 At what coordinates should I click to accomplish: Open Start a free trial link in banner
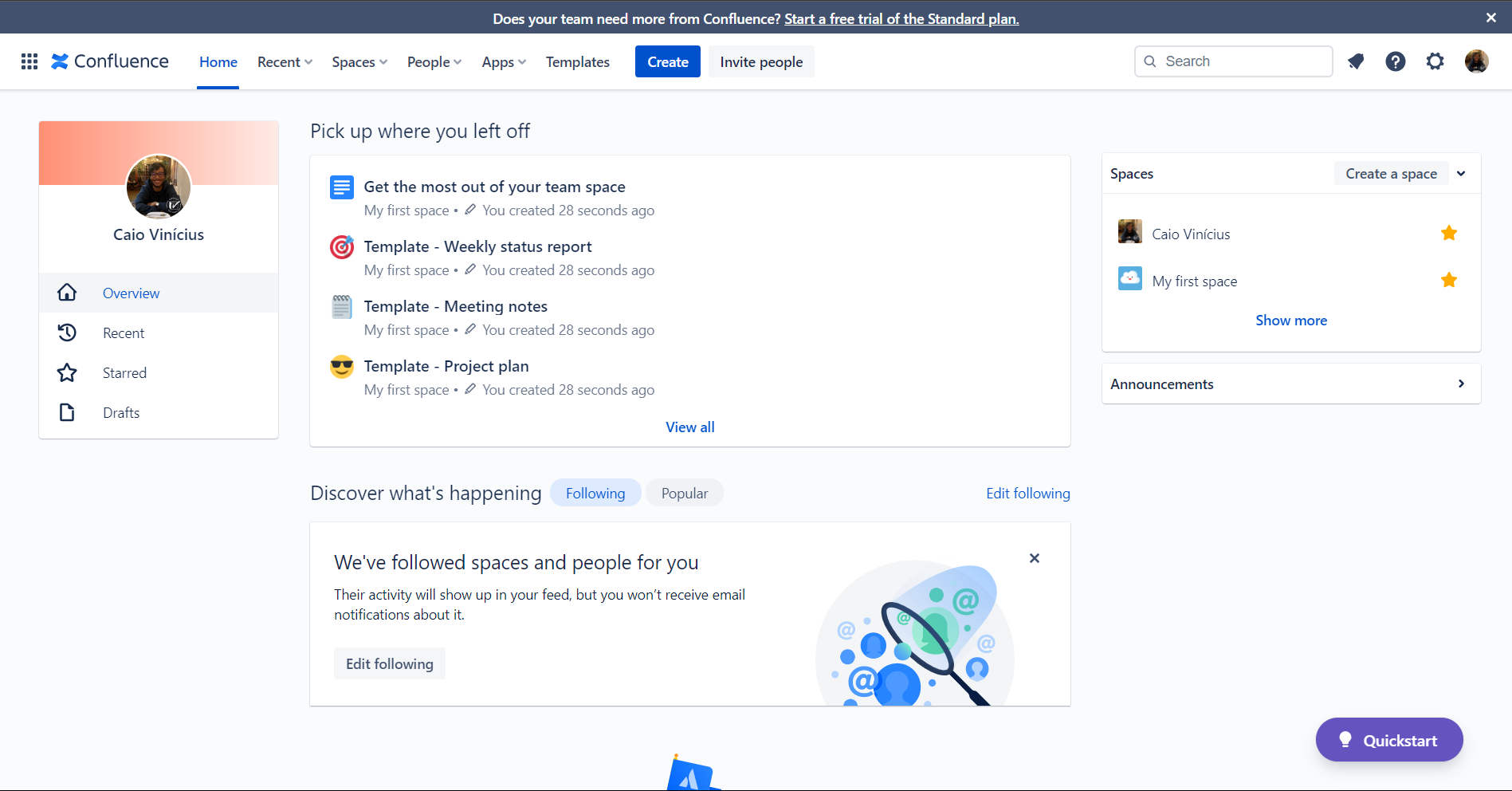click(x=901, y=18)
